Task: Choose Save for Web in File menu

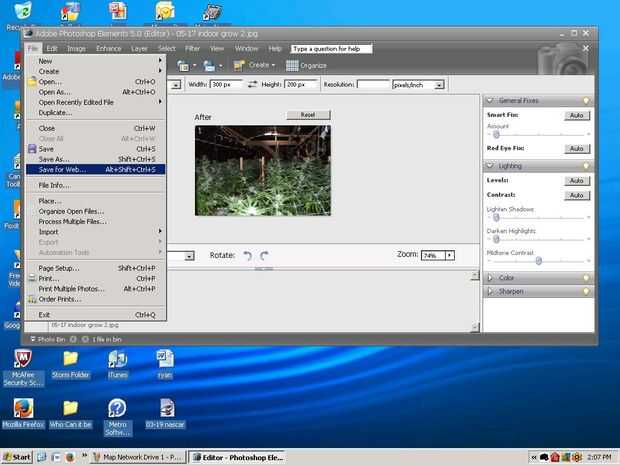Action: (x=95, y=169)
